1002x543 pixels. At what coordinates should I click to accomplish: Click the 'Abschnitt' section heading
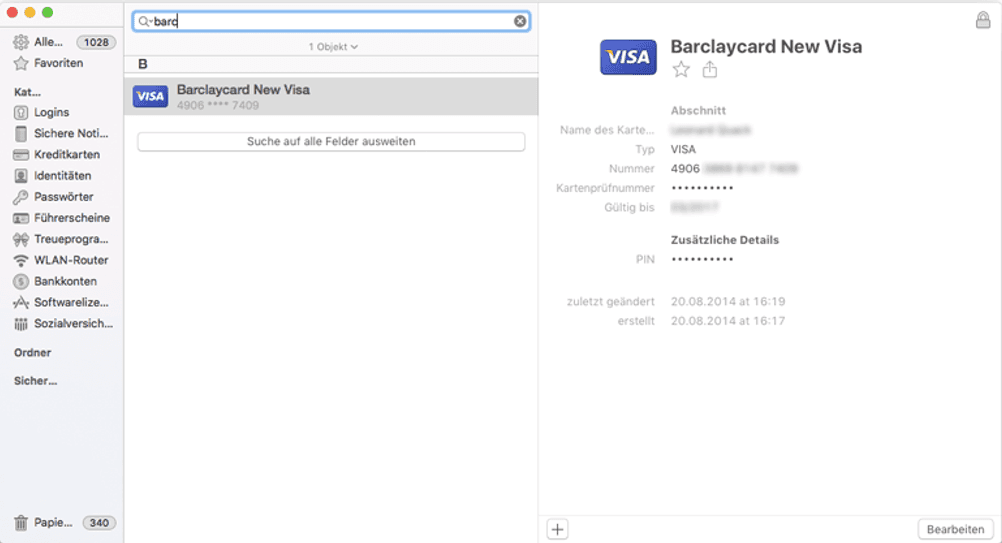(x=698, y=111)
